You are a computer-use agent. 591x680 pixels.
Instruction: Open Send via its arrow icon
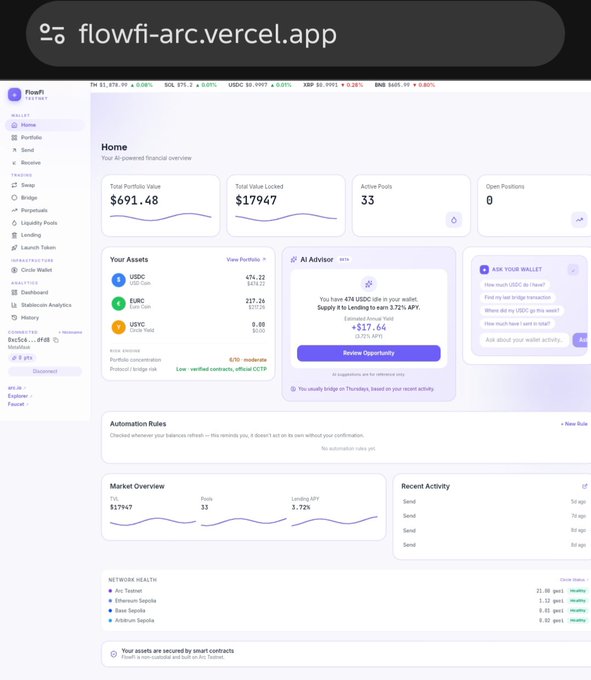pos(14,150)
